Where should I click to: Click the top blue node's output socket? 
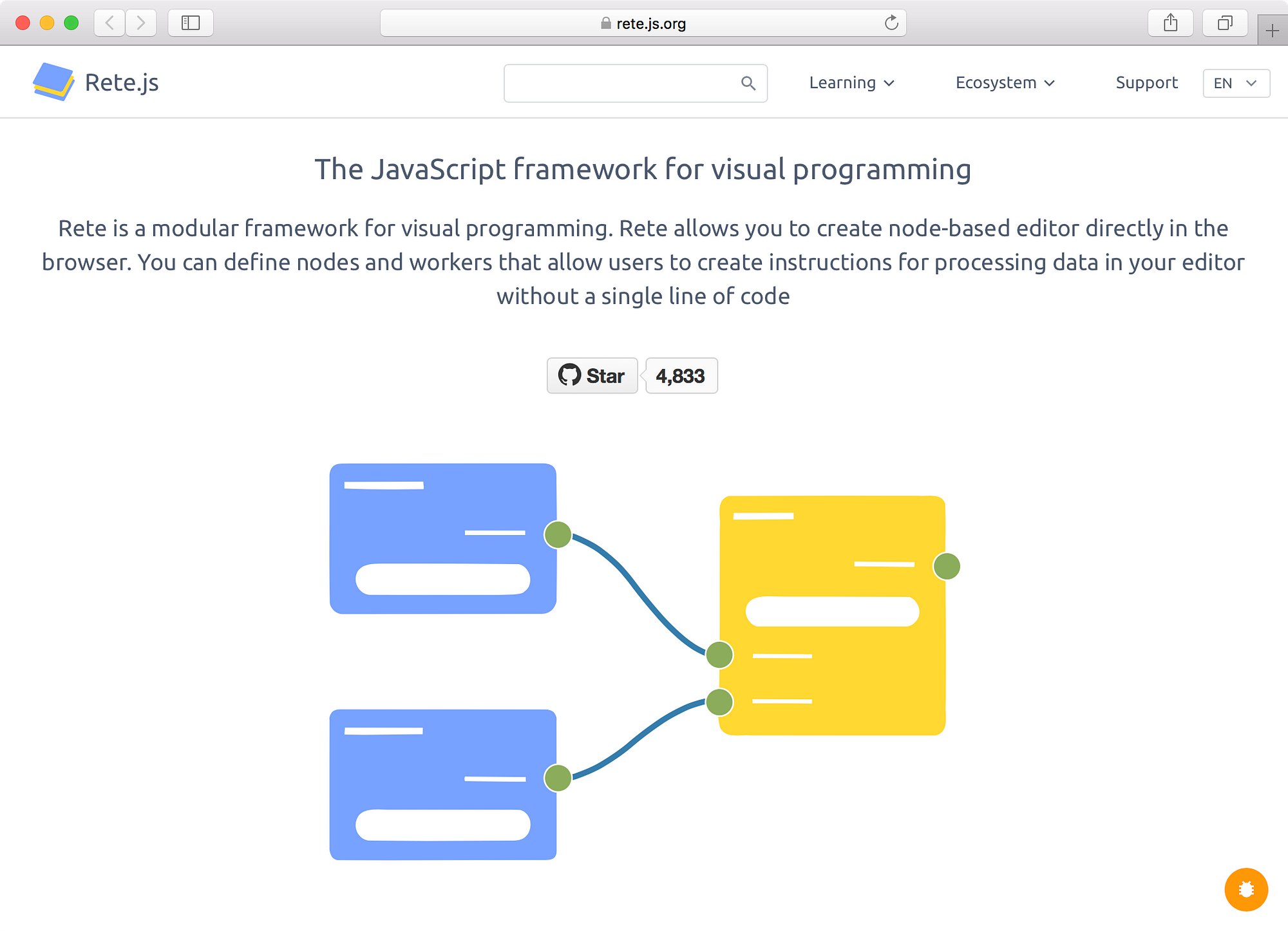558,534
